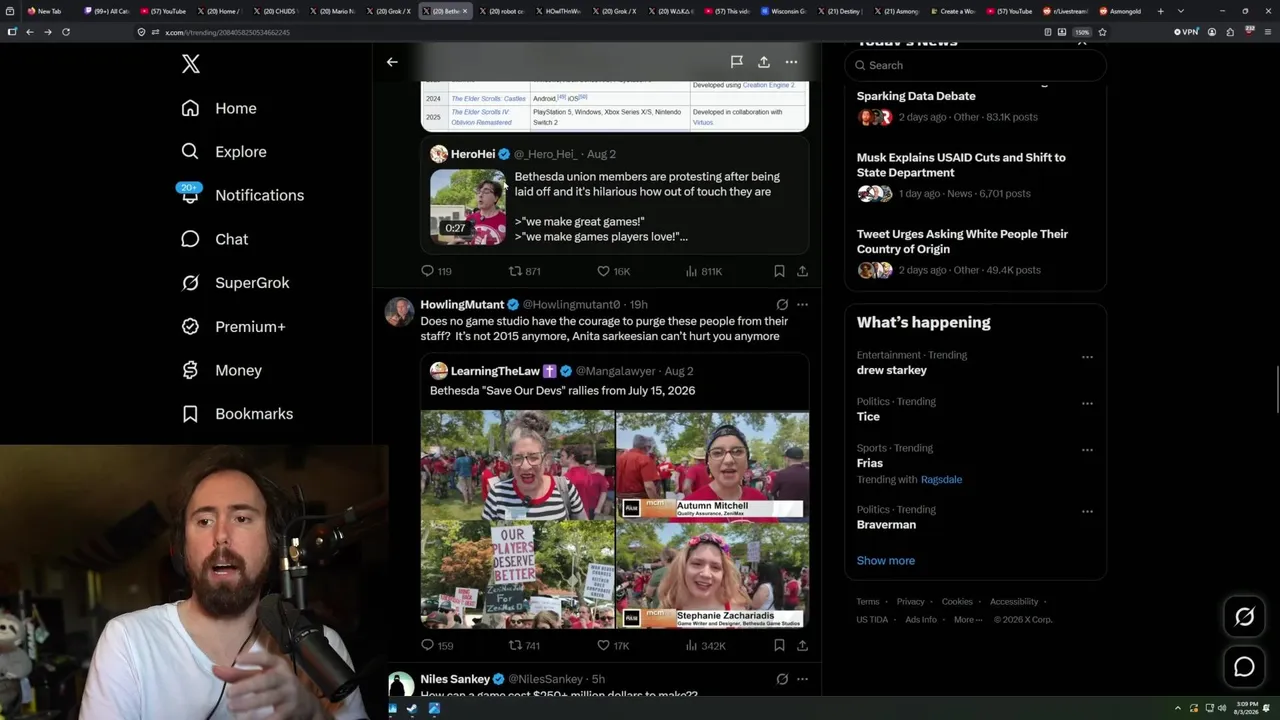This screenshot has height=720, width=1280.
Task: View analytics for the 342K-views post
Action: 705,646
